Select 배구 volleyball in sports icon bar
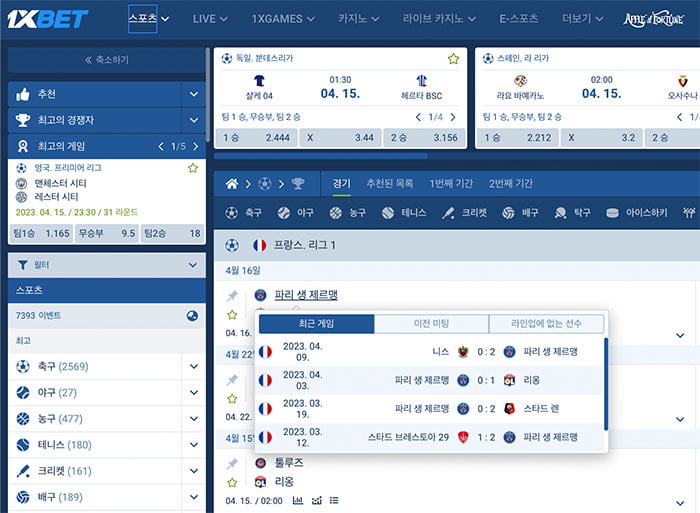Image resolution: width=700 pixels, height=513 pixels. [520, 213]
